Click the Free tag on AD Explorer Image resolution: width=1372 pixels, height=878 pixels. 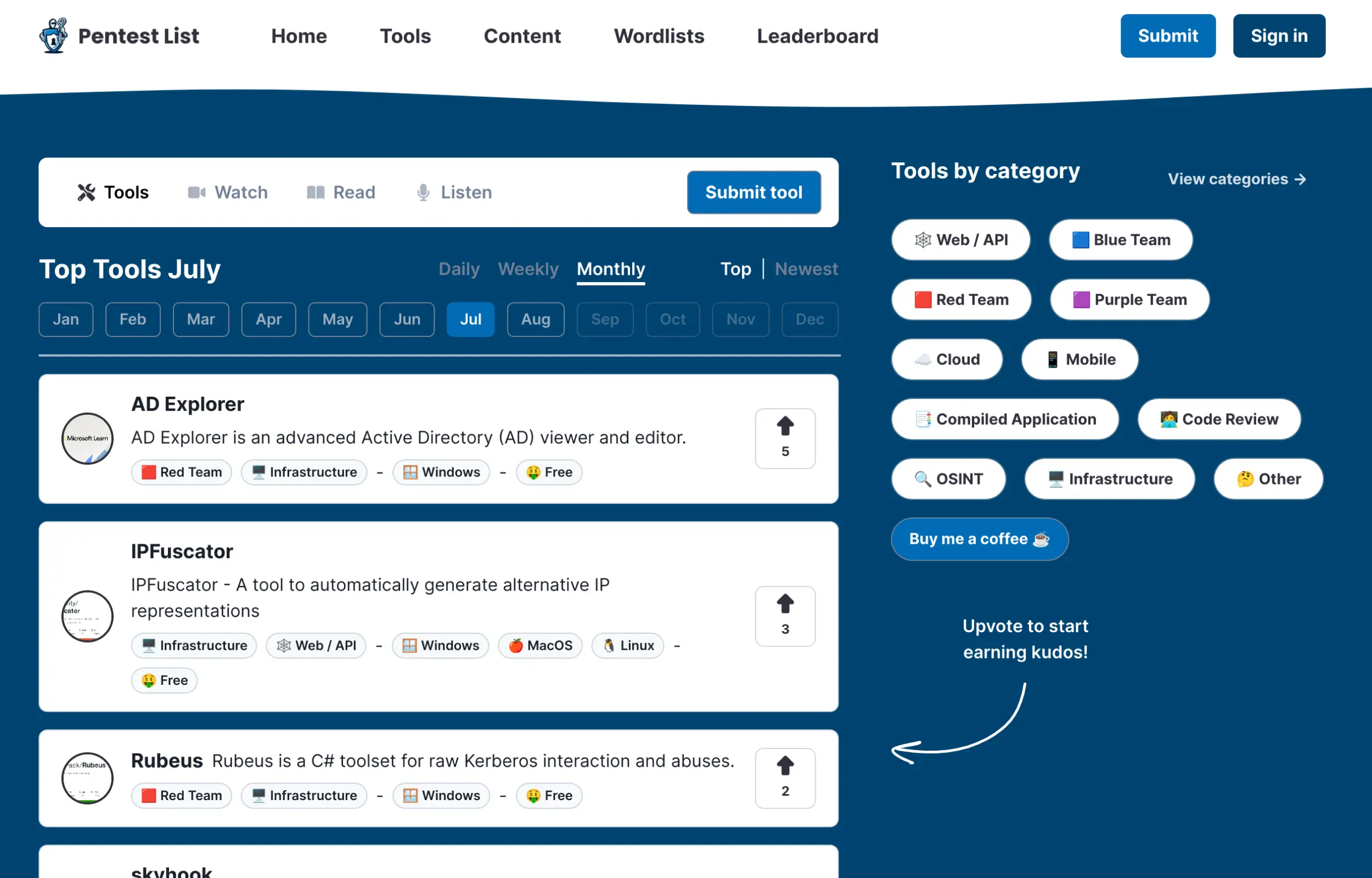549,472
